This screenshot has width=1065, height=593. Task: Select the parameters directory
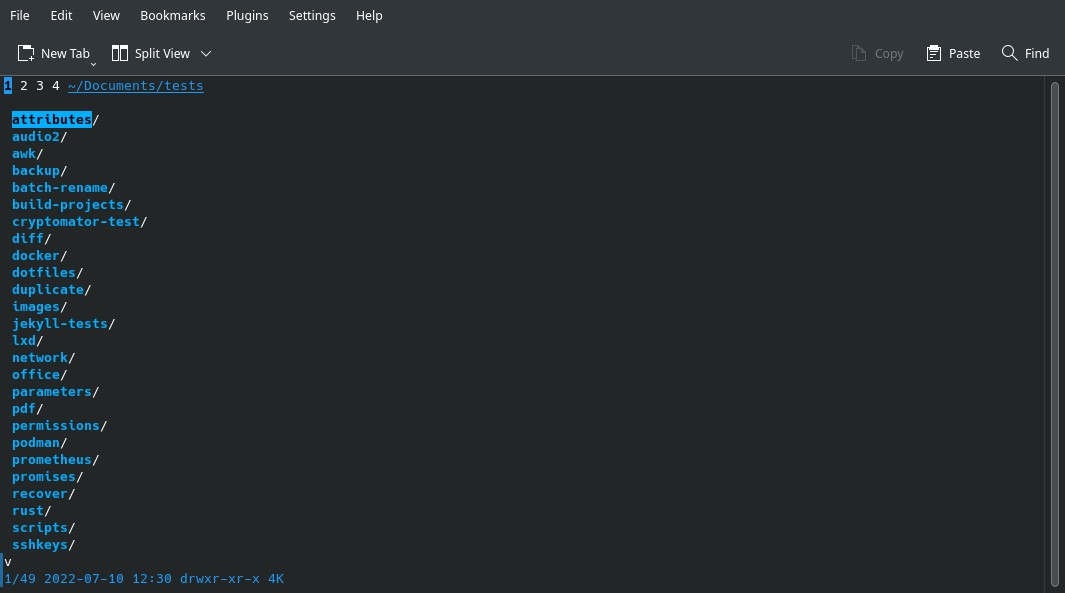point(52,391)
